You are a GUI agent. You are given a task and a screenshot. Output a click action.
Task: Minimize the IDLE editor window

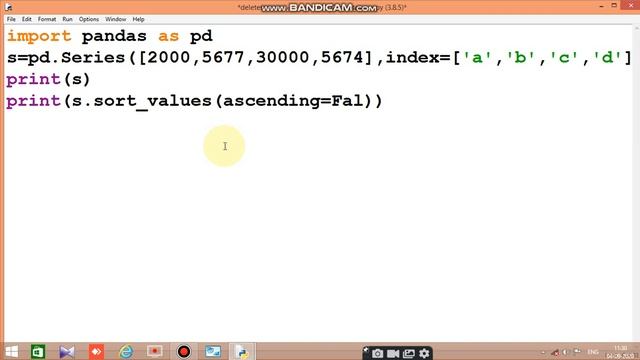click(601, 6)
